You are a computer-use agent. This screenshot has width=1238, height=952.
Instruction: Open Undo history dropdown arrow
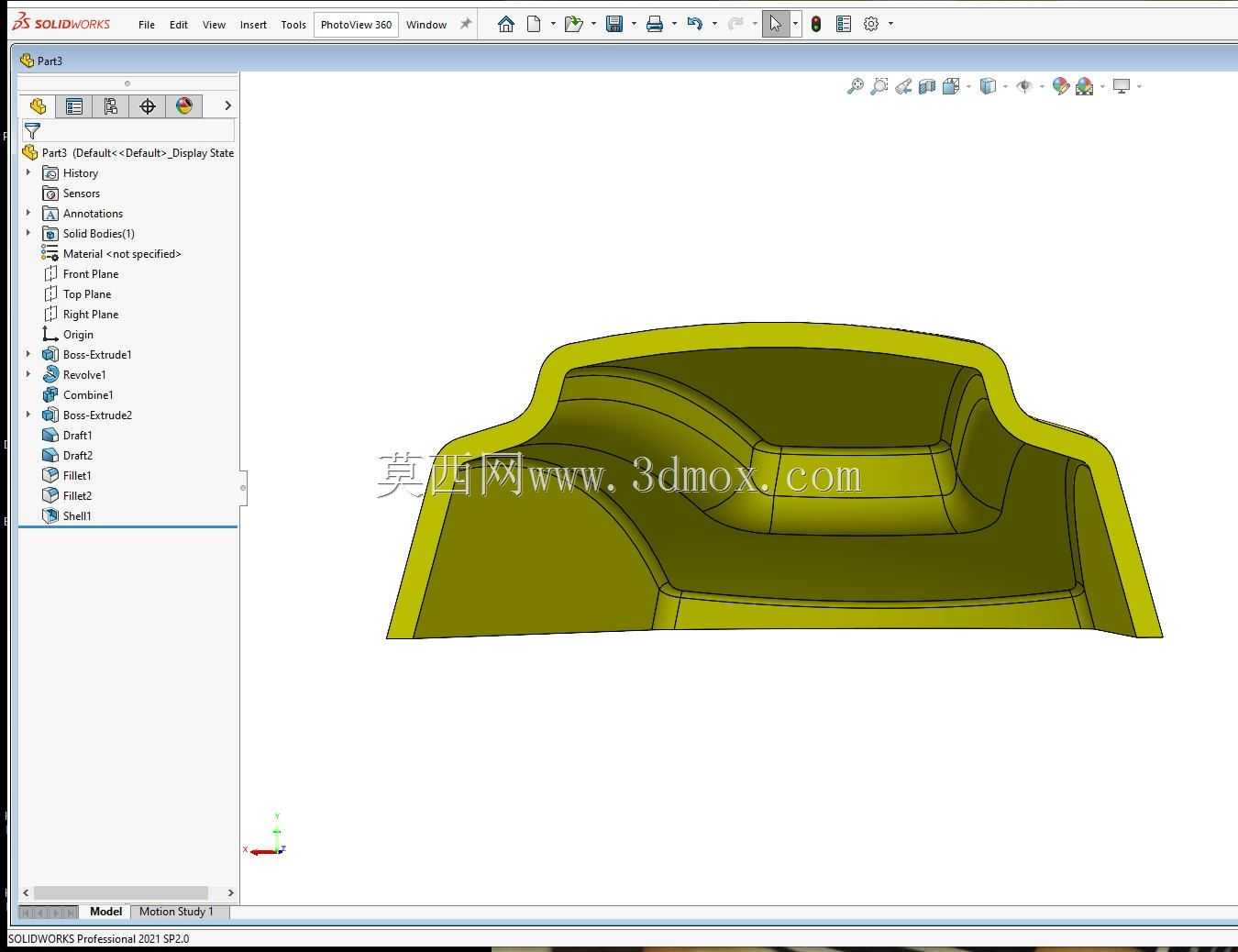[x=714, y=24]
